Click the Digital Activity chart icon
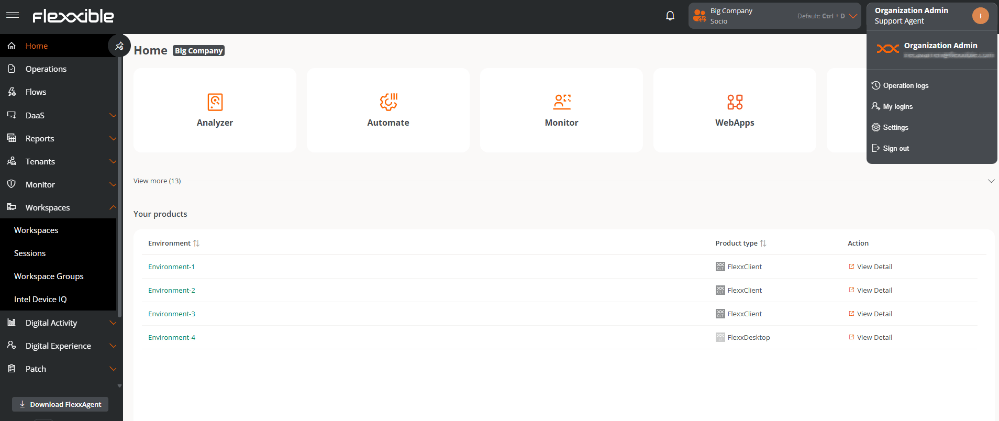999x421 pixels. [11, 323]
